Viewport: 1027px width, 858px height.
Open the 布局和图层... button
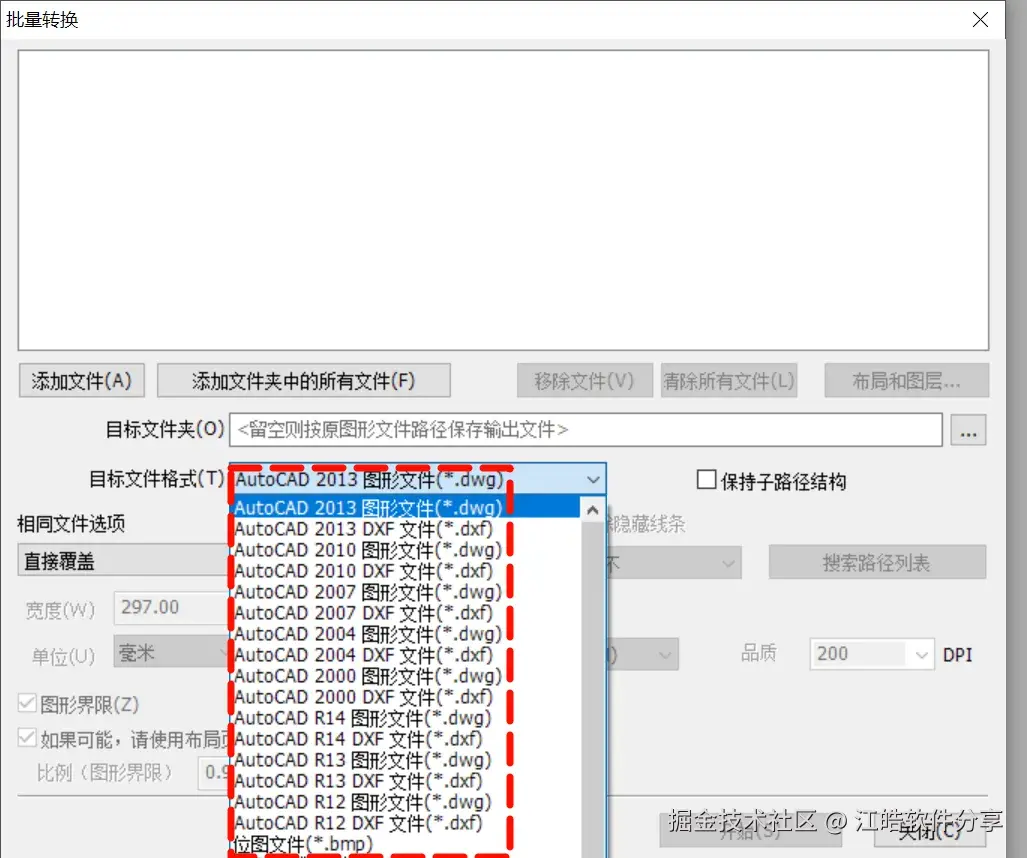click(906, 381)
